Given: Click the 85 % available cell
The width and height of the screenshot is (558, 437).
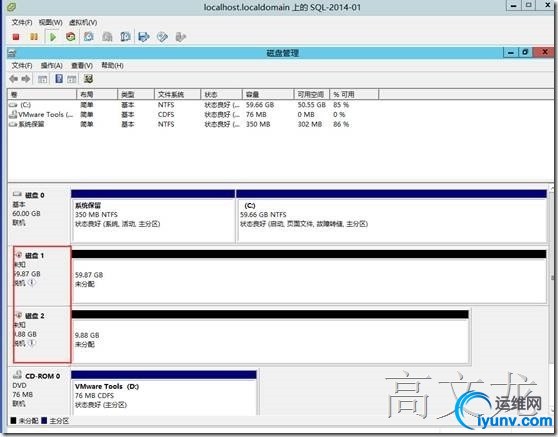Looking at the screenshot, I should point(341,105).
